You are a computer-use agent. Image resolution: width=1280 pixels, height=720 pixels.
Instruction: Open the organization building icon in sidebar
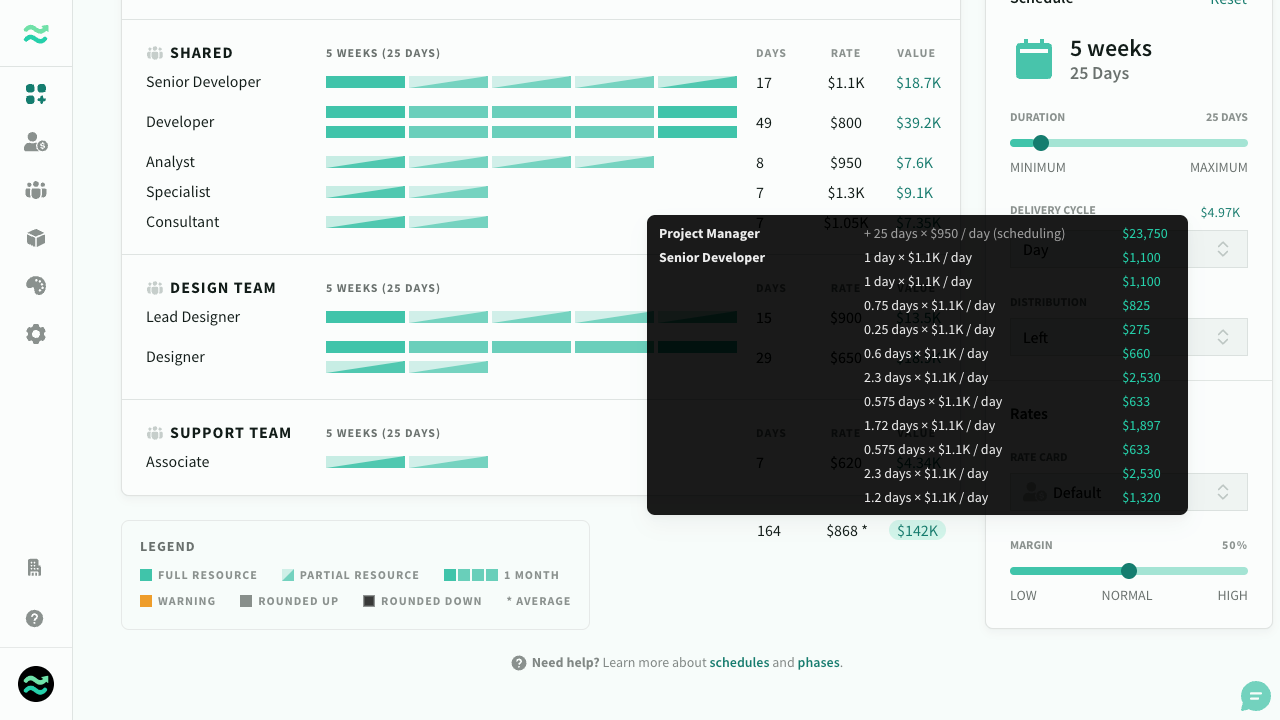click(x=35, y=568)
